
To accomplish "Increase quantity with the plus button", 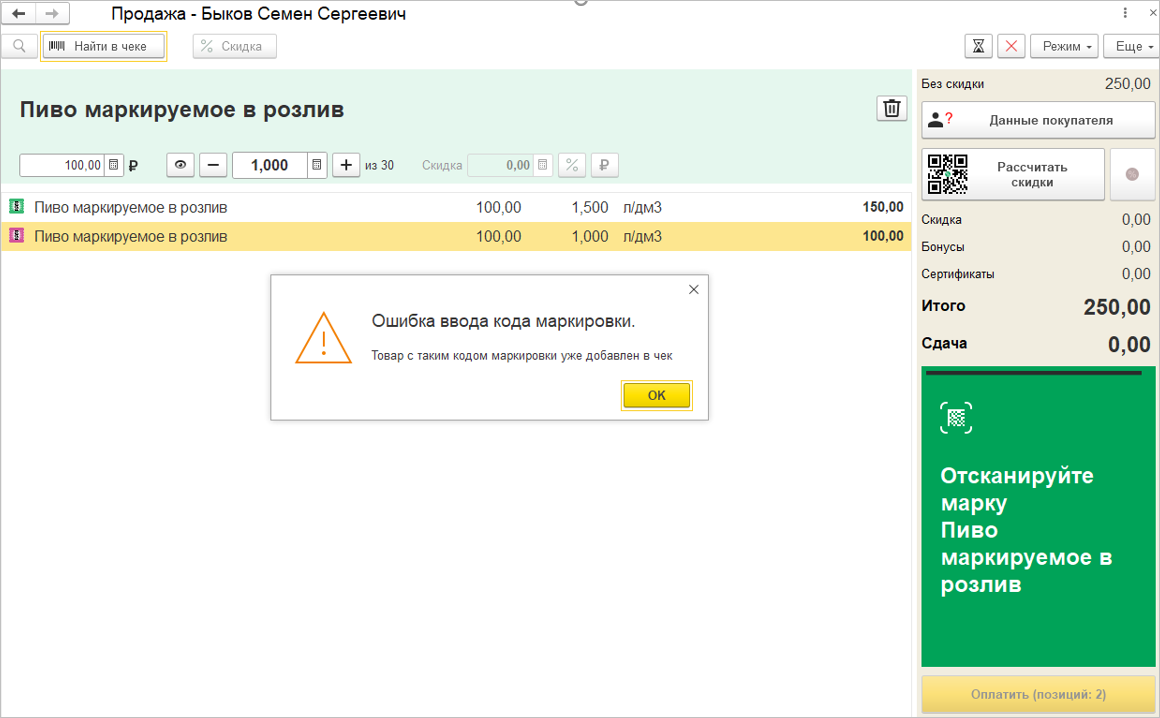I will click(x=346, y=165).
